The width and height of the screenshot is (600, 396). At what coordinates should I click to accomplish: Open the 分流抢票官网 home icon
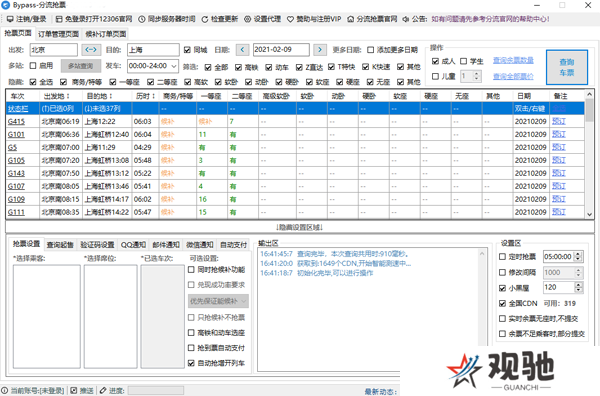[x=351, y=19]
